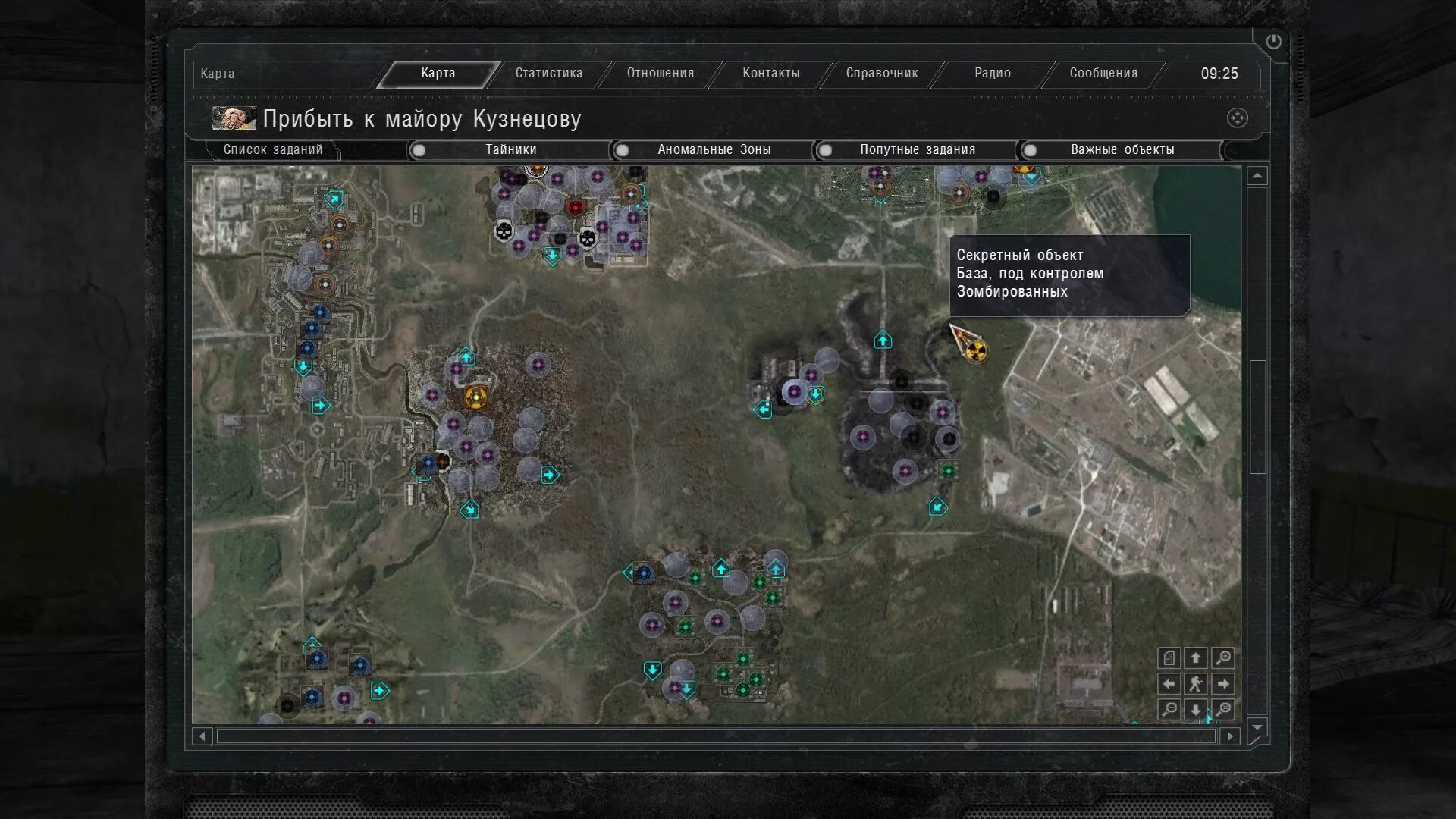Expand the Список заданий task list
Image resolution: width=1456 pixels, height=819 pixels.
[272, 150]
